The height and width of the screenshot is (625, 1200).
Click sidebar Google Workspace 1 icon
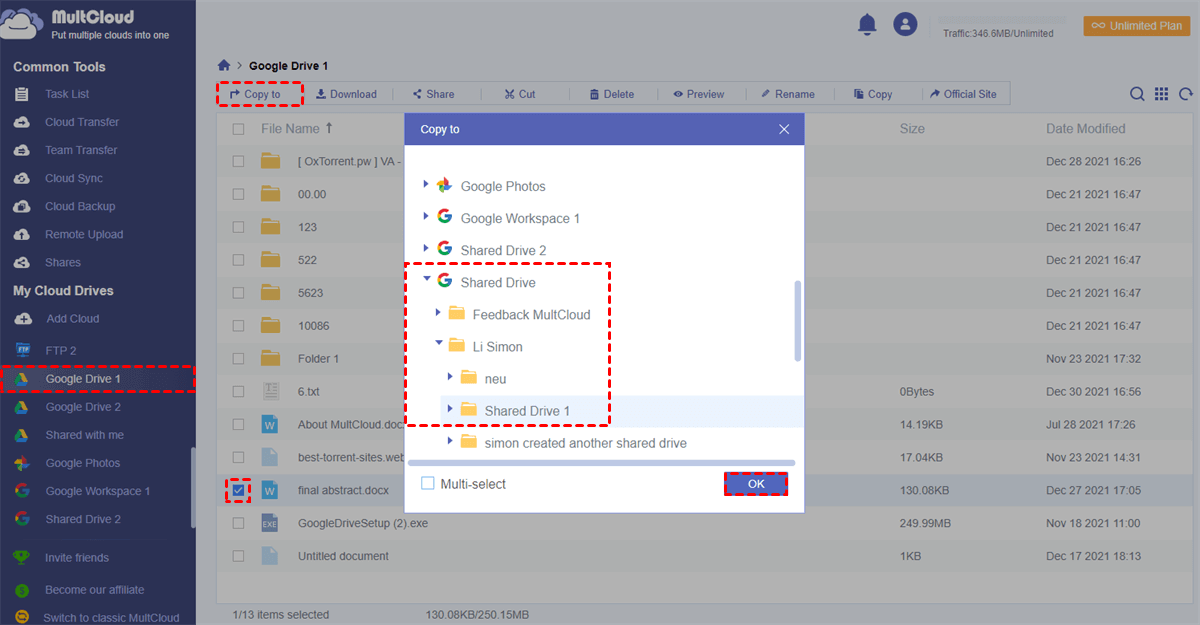[22, 491]
